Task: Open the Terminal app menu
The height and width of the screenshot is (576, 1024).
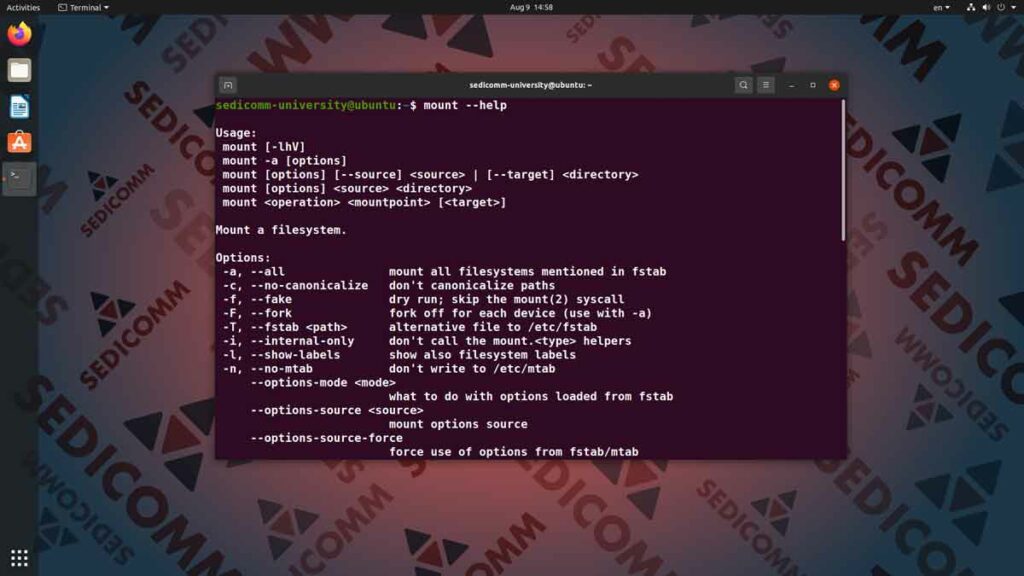Action: tap(84, 7)
